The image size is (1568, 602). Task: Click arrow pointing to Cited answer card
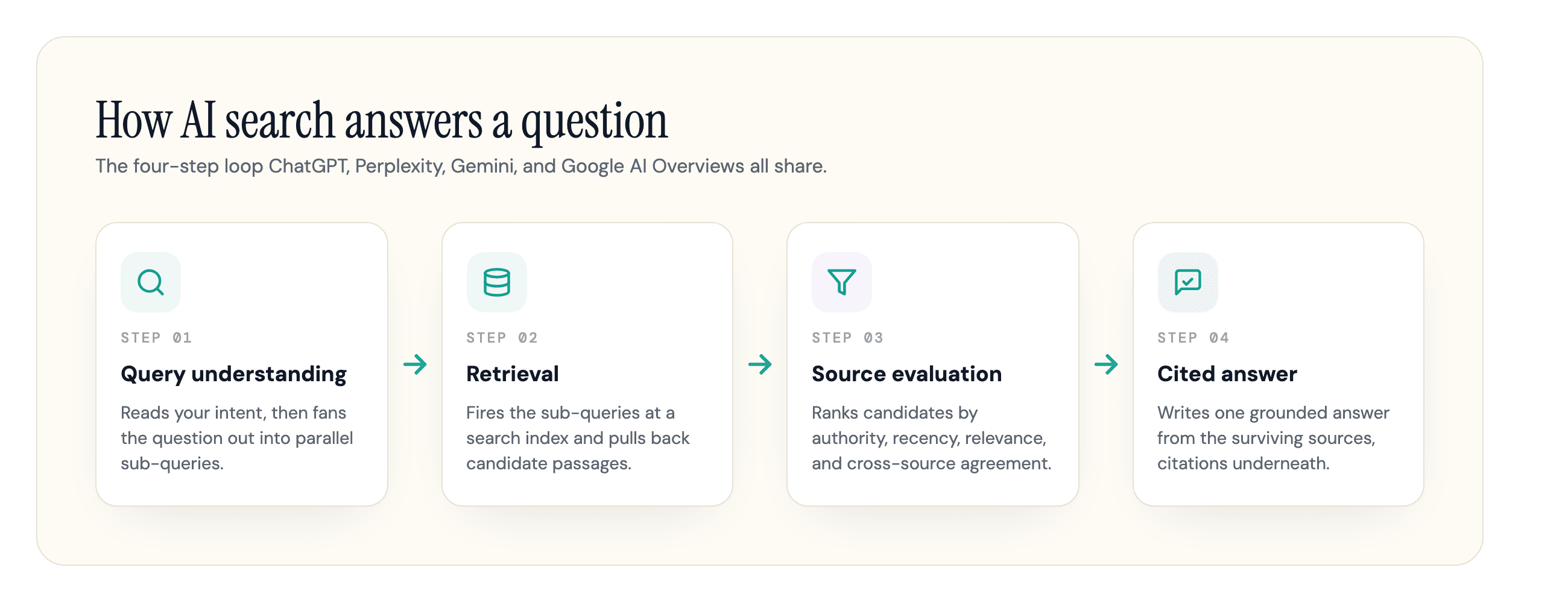click(x=1106, y=364)
